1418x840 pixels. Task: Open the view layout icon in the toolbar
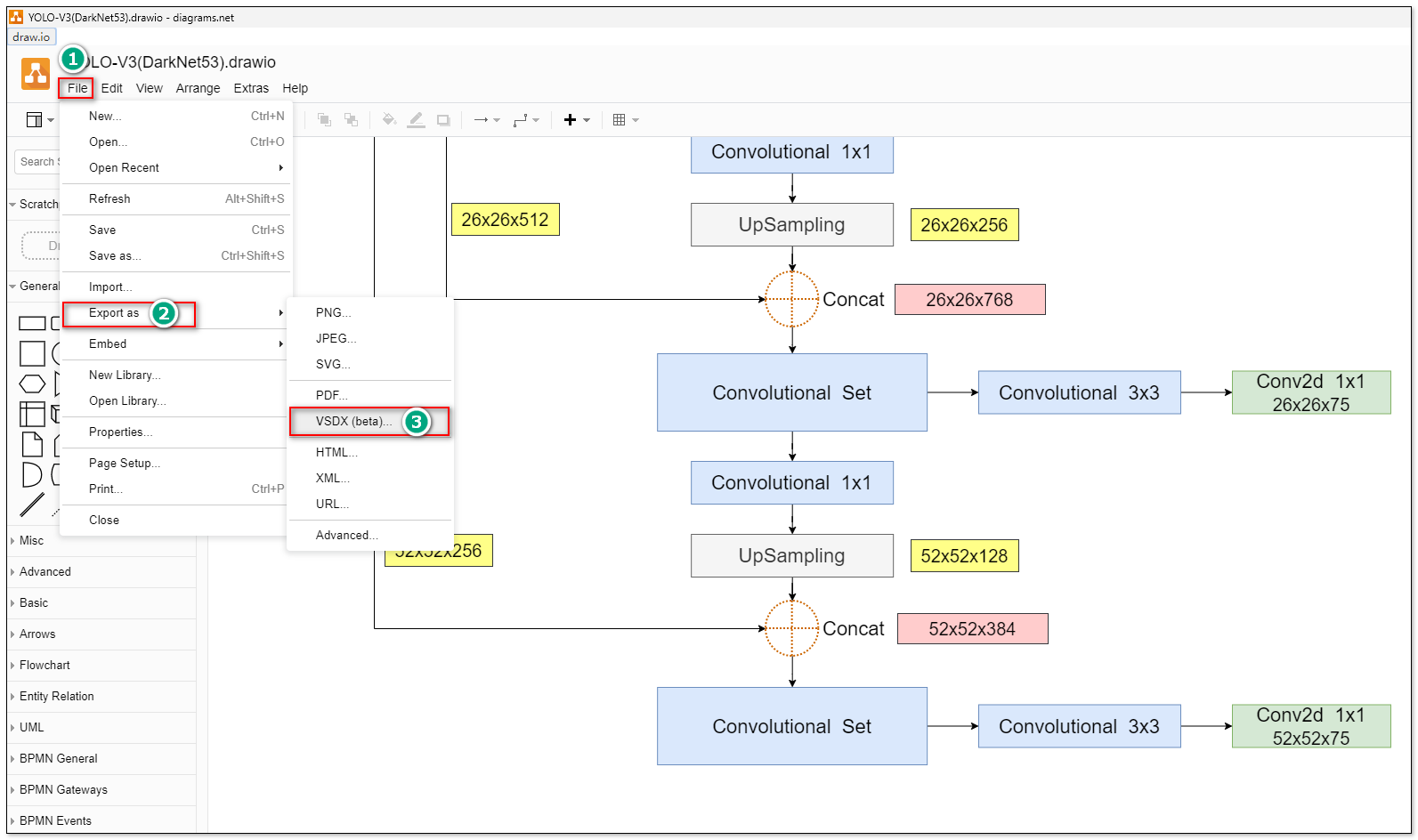pyautogui.click(x=39, y=119)
